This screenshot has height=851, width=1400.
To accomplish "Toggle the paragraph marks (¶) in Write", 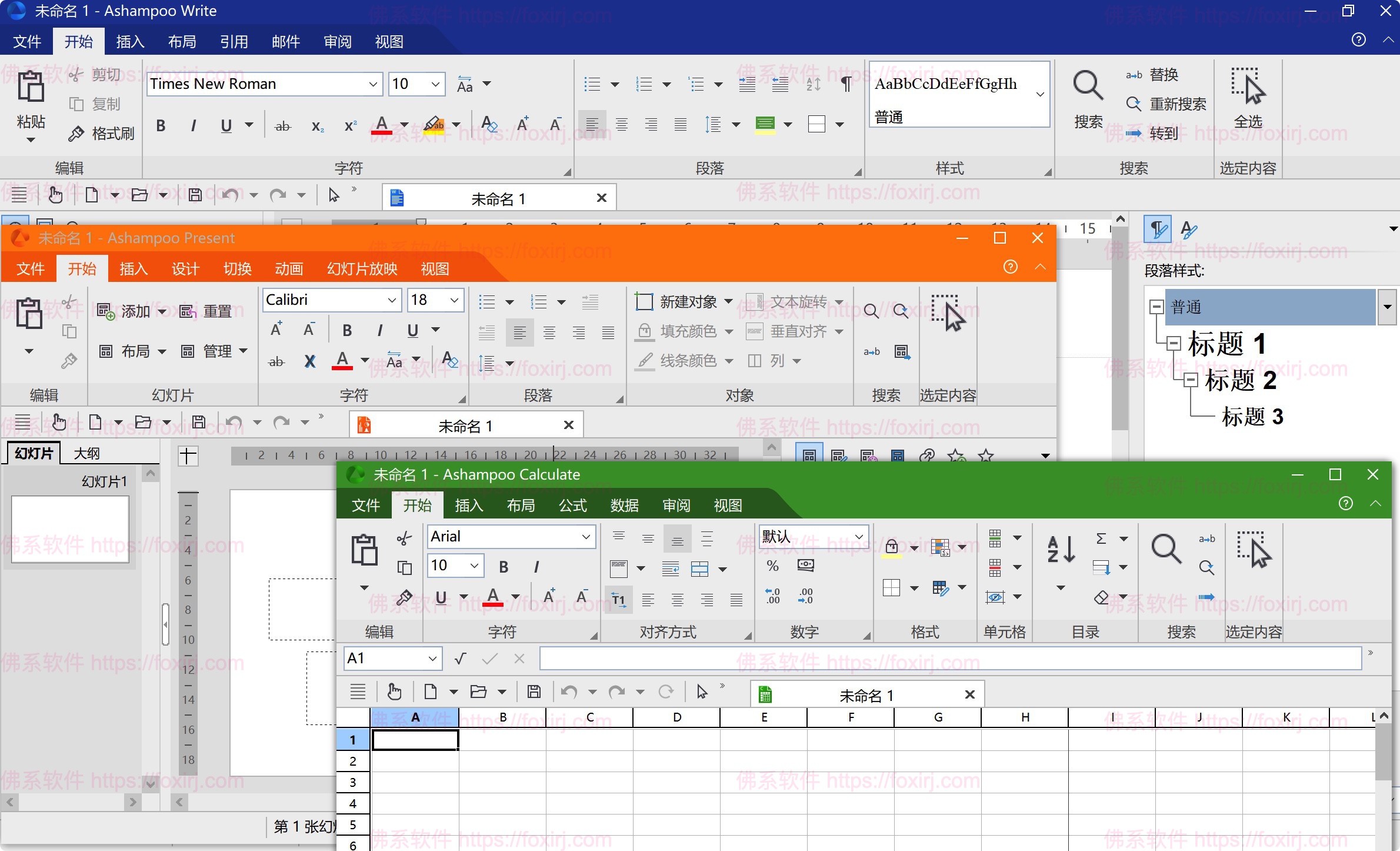I will coord(845,84).
